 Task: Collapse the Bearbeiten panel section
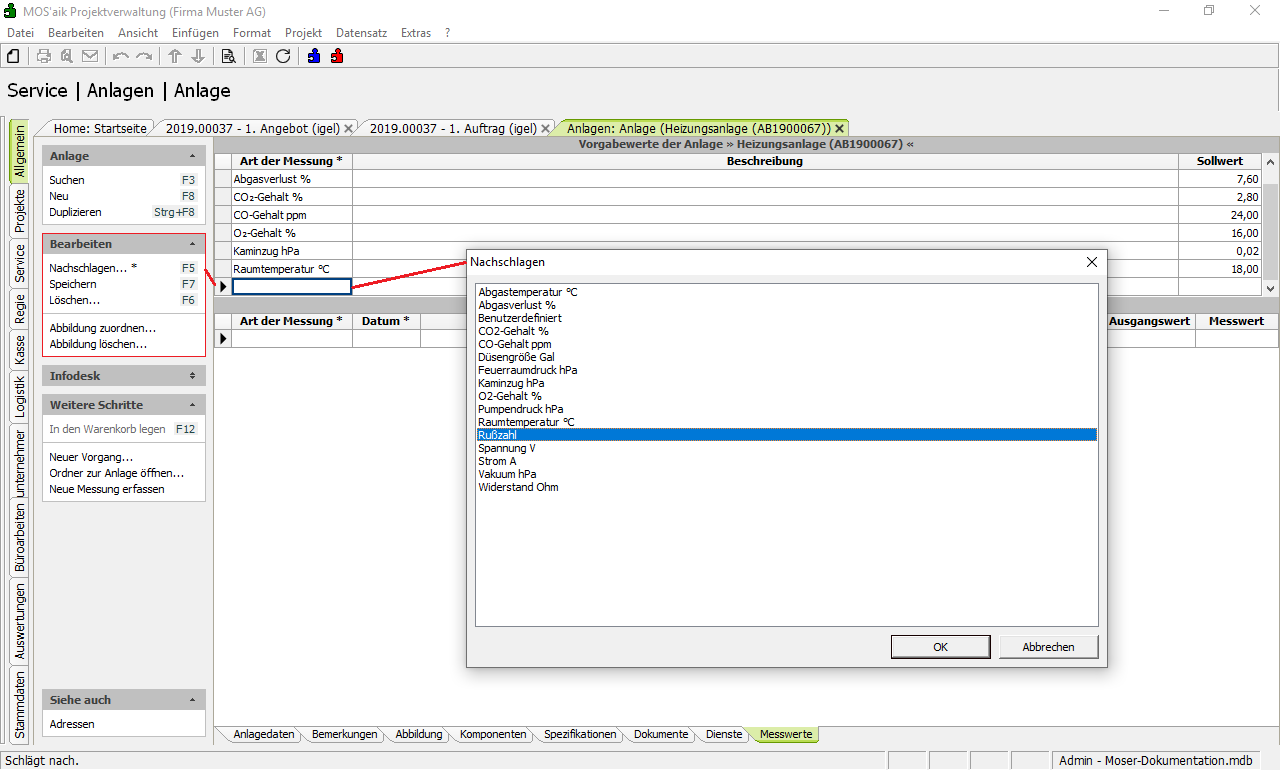coord(192,244)
